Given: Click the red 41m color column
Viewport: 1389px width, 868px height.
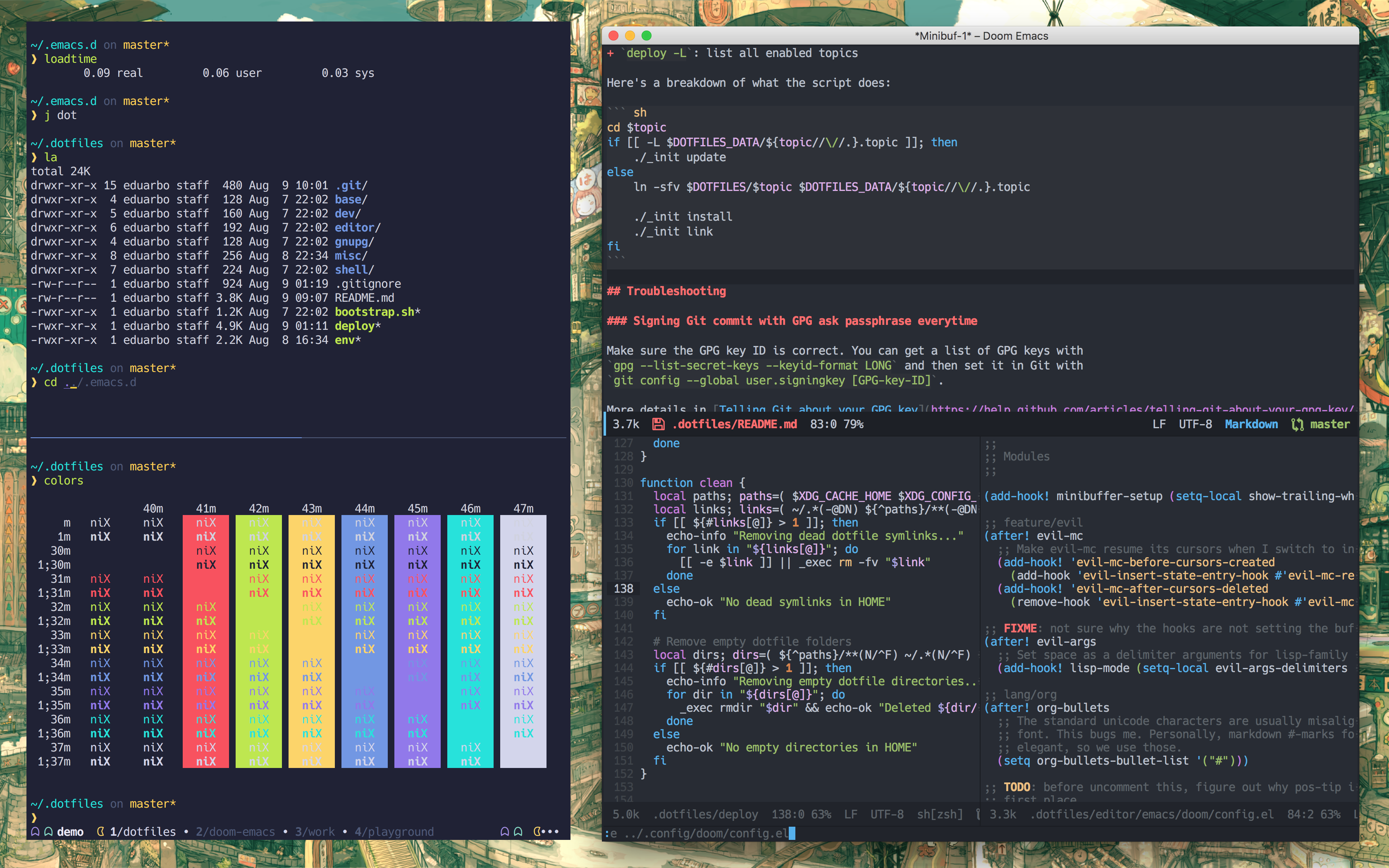Looking at the screenshot, I should [x=205, y=641].
